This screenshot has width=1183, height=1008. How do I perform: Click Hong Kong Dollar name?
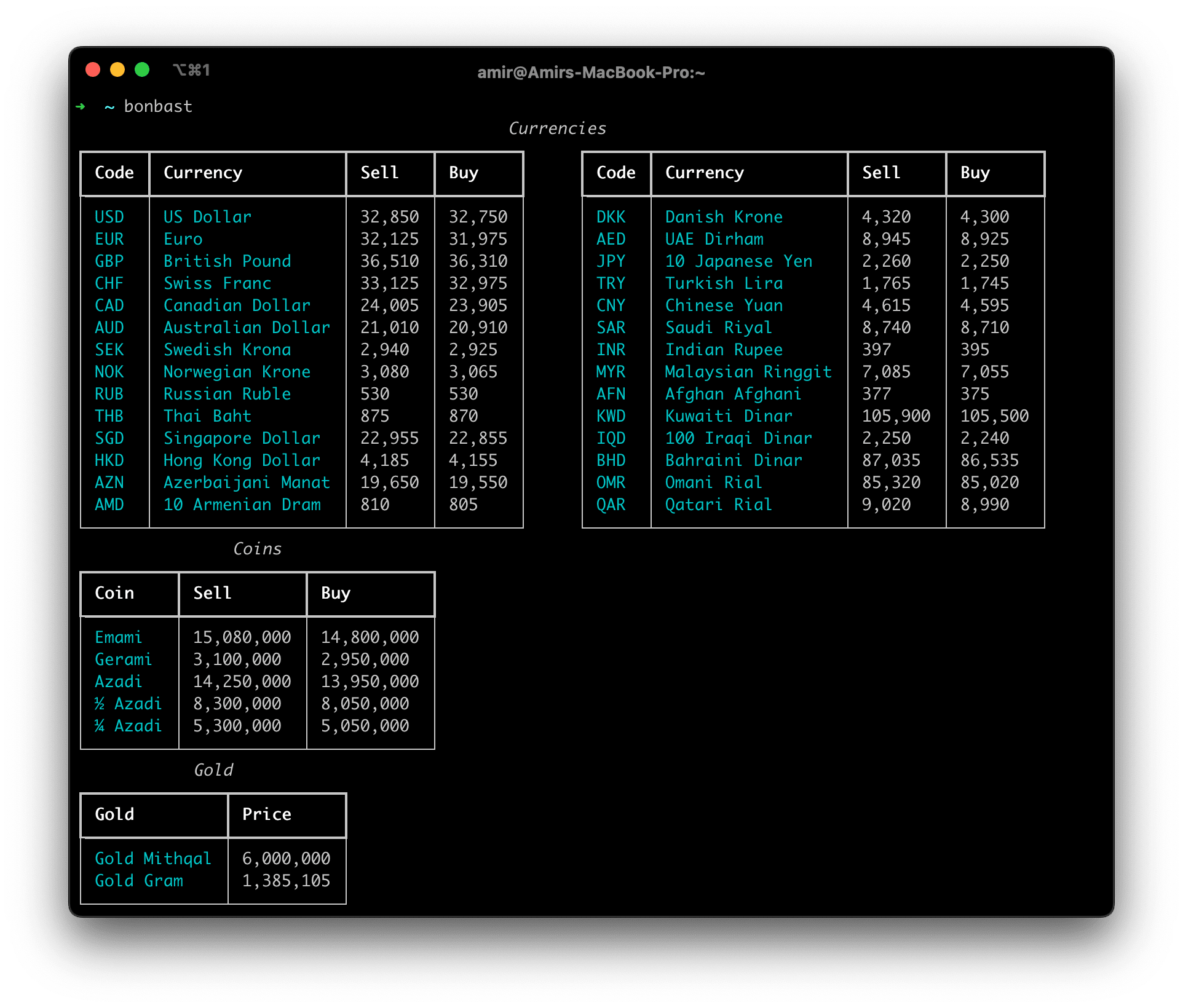point(242,460)
